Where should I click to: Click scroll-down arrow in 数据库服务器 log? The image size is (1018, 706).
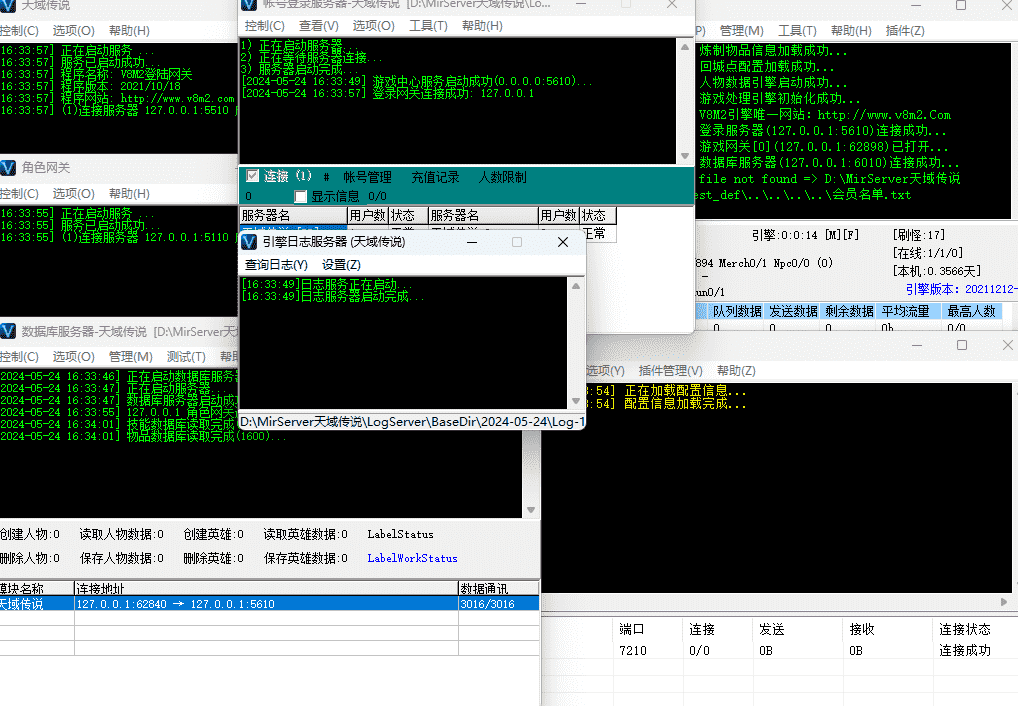(x=531, y=510)
